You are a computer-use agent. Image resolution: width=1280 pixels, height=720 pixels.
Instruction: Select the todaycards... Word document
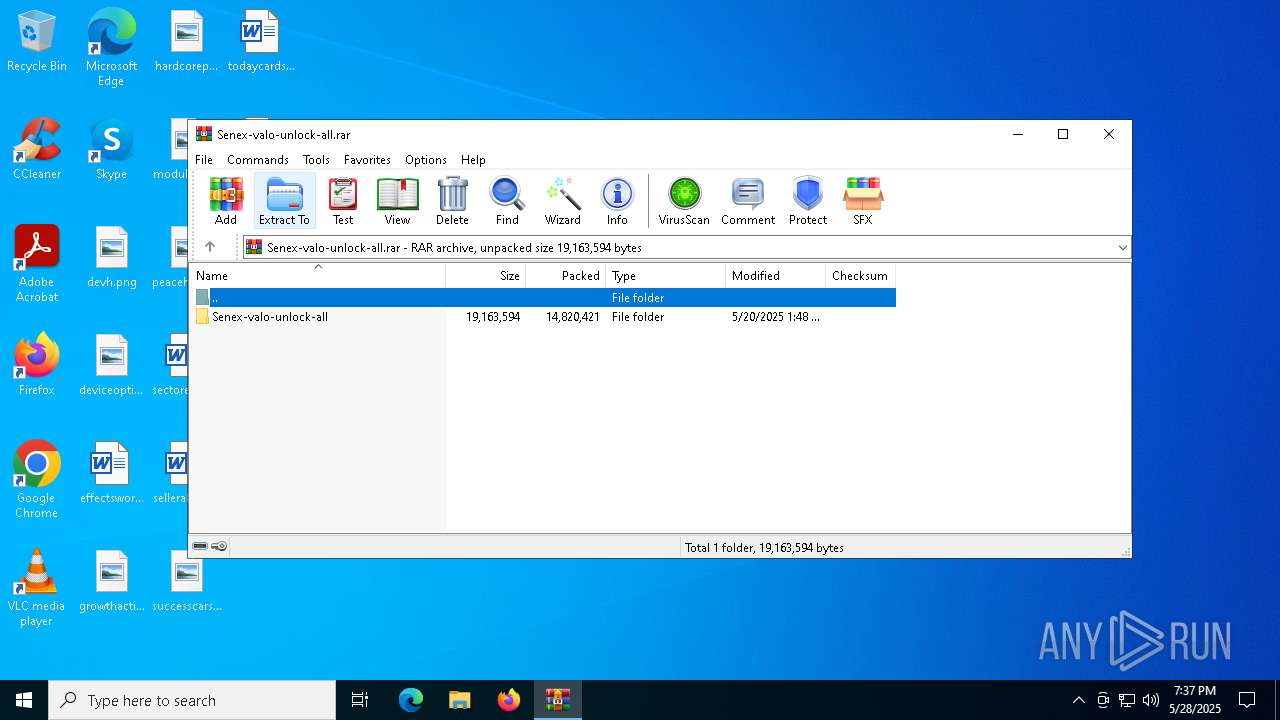(x=261, y=42)
